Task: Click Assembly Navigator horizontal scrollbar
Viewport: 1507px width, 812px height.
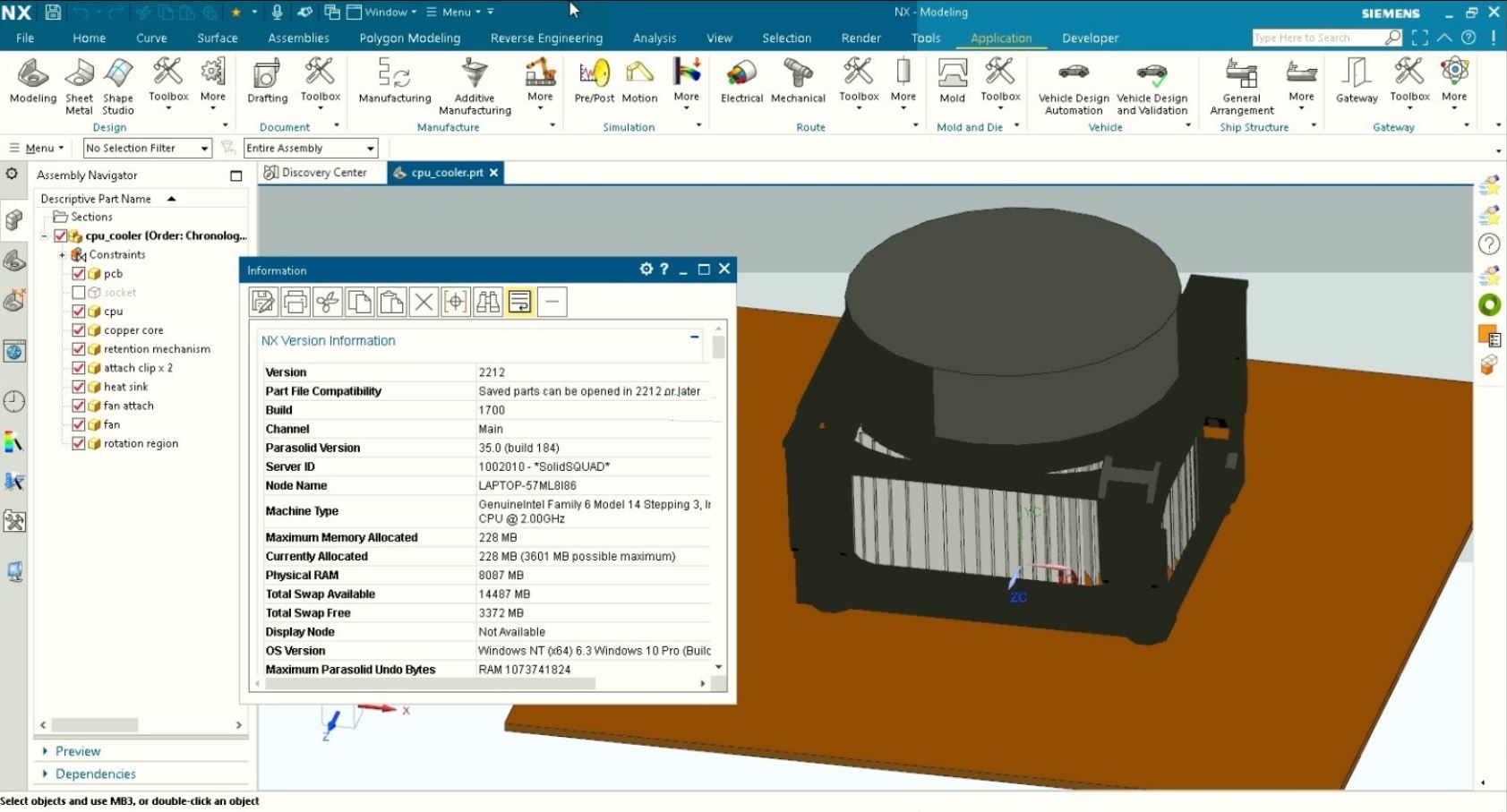Action: click(x=95, y=724)
